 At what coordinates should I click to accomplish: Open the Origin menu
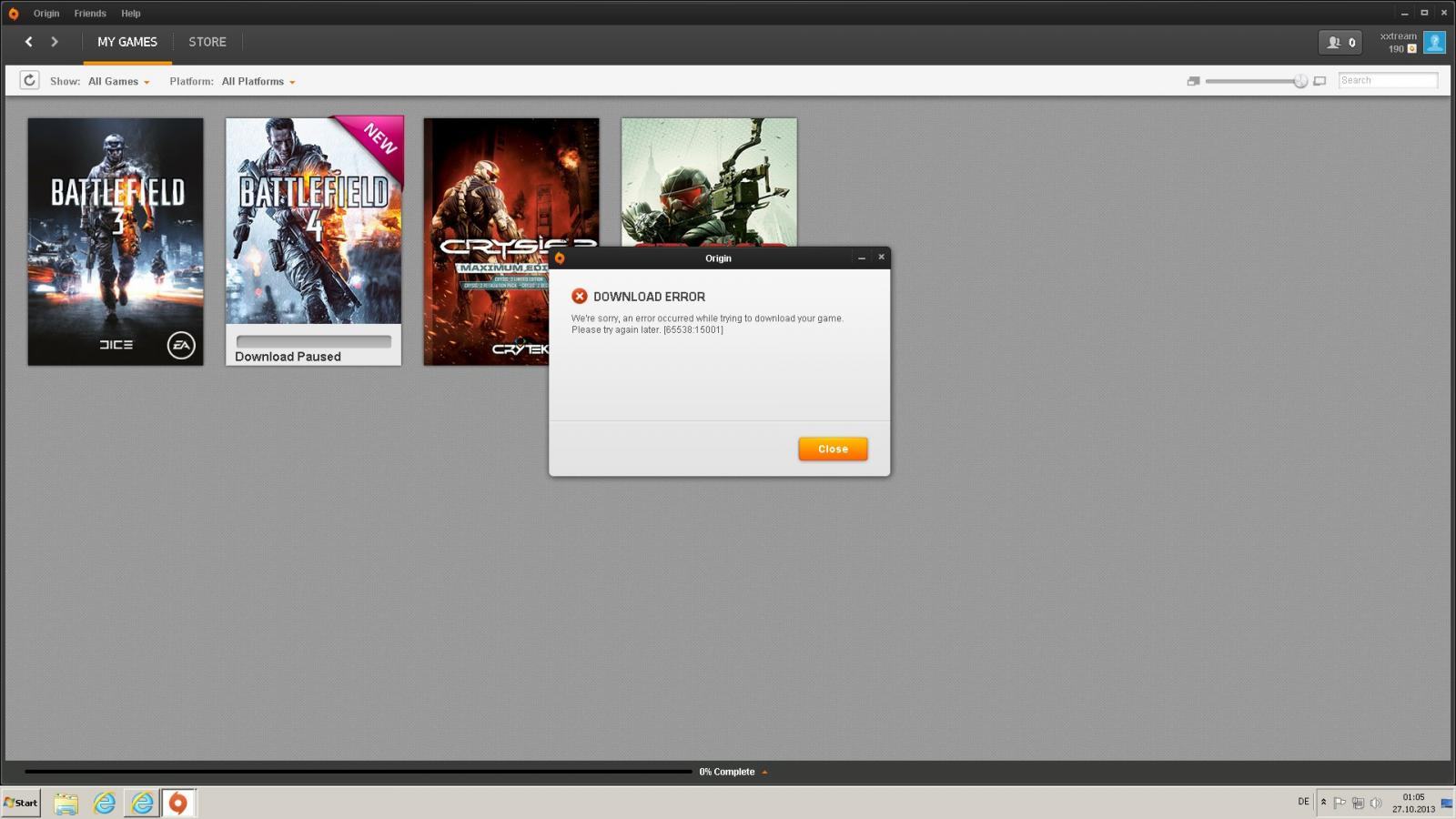click(x=46, y=14)
